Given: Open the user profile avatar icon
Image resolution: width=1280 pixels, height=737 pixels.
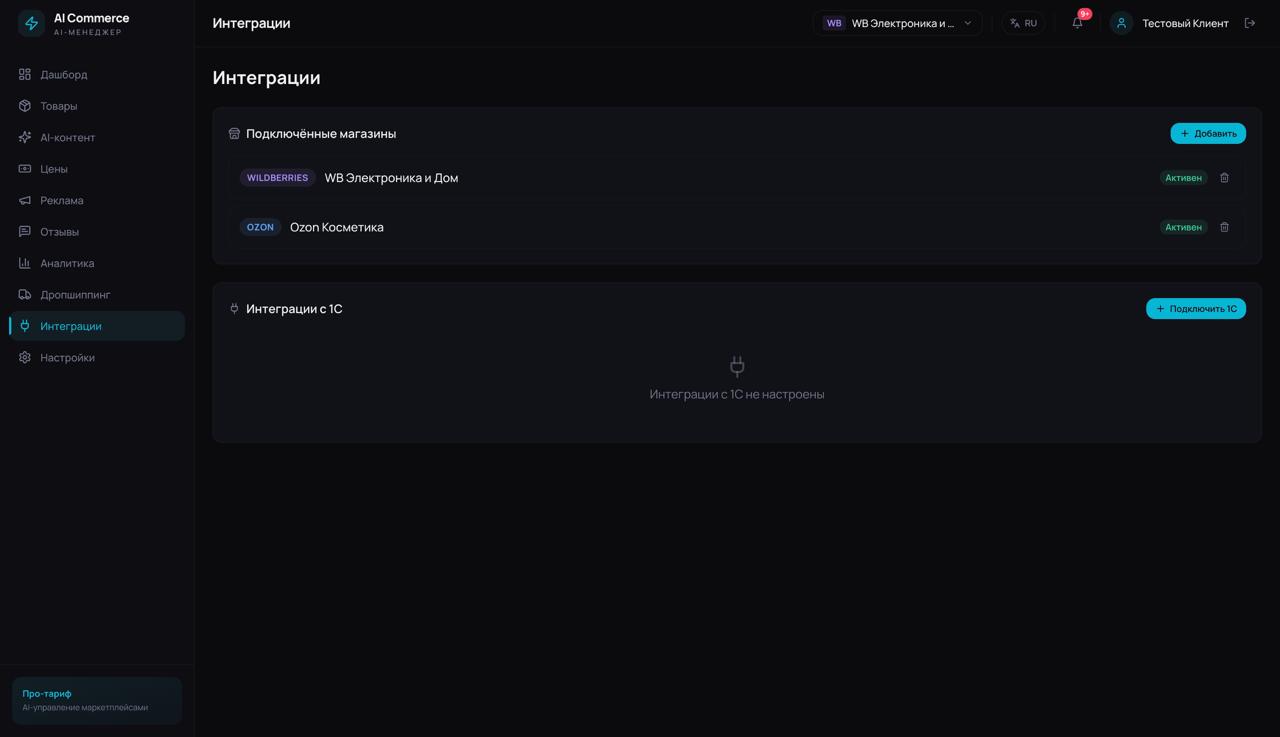Looking at the screenshot, I should 1121,23.
